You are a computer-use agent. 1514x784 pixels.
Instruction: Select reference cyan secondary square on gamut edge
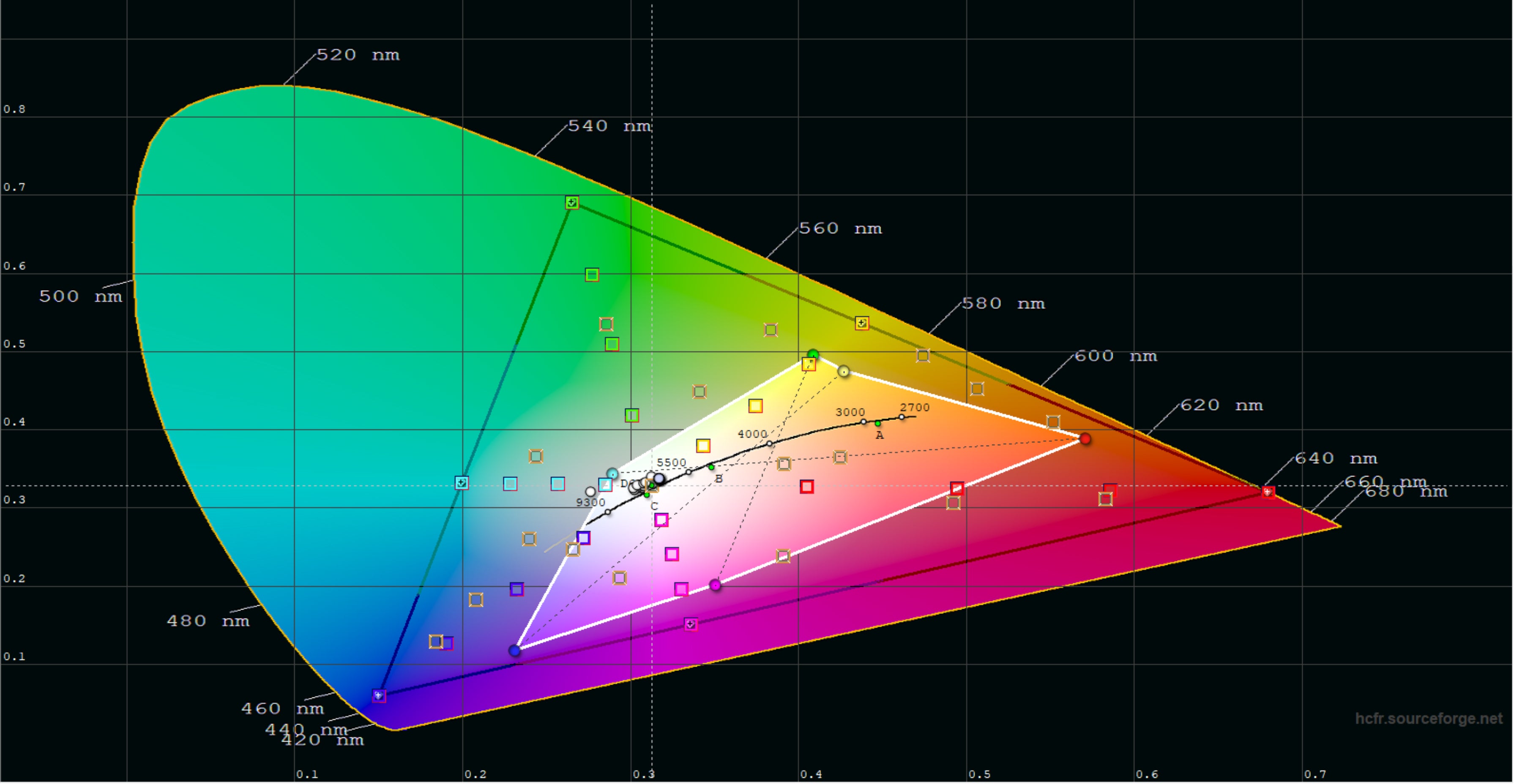tap(462, 483)
